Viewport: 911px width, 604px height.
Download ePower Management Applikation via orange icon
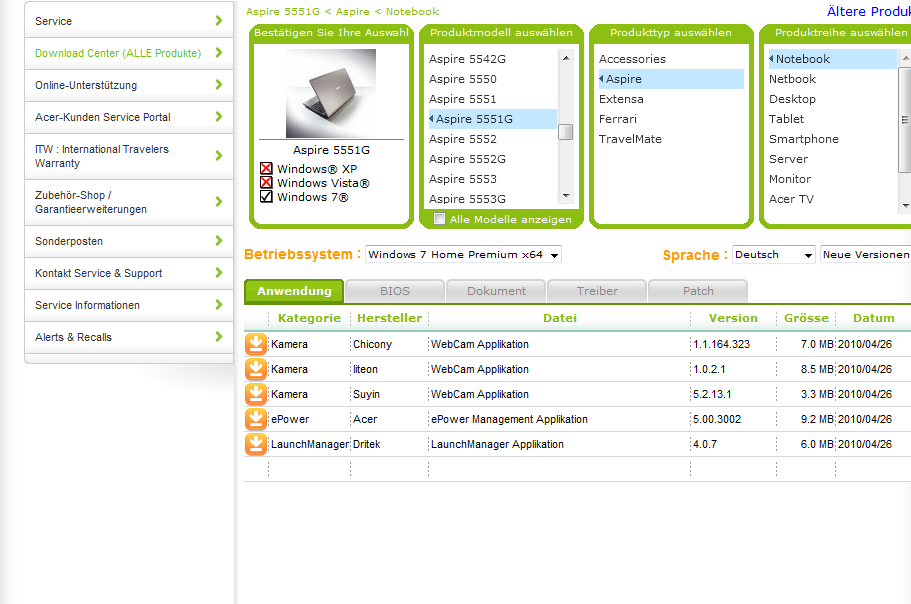(x=256, y=419)
